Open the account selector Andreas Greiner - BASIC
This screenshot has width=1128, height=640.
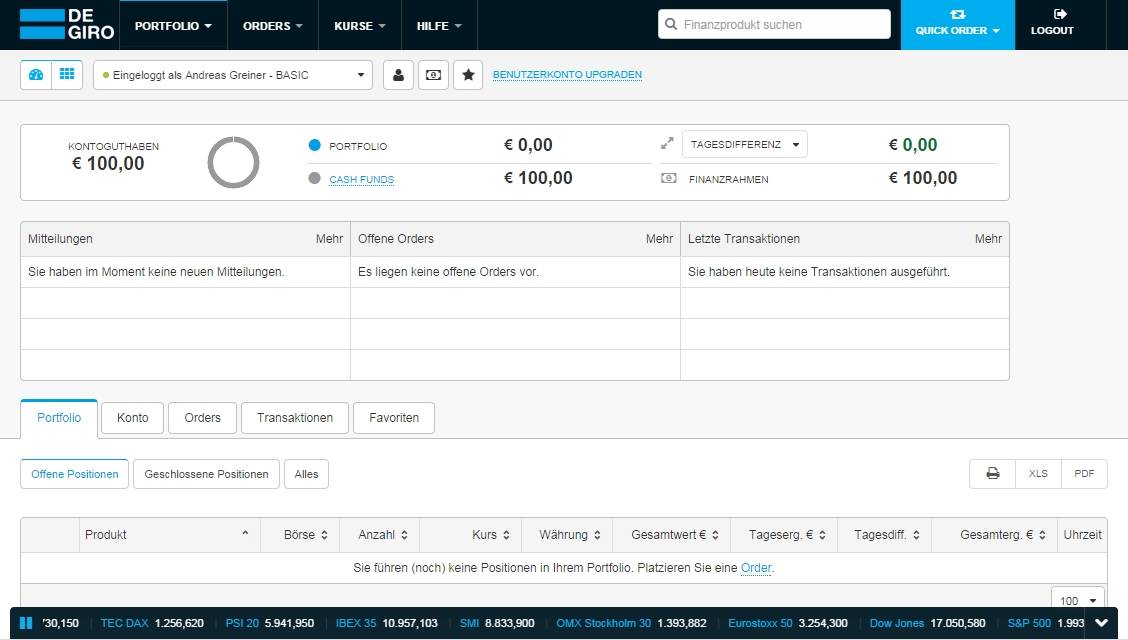point(233,75)
